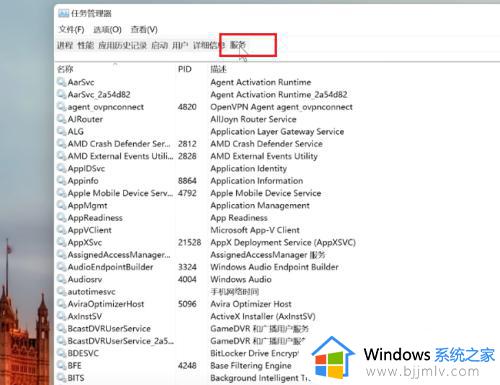Sort services by the 描述 column header
500x385 pixels.
click(x=219, y=69)
